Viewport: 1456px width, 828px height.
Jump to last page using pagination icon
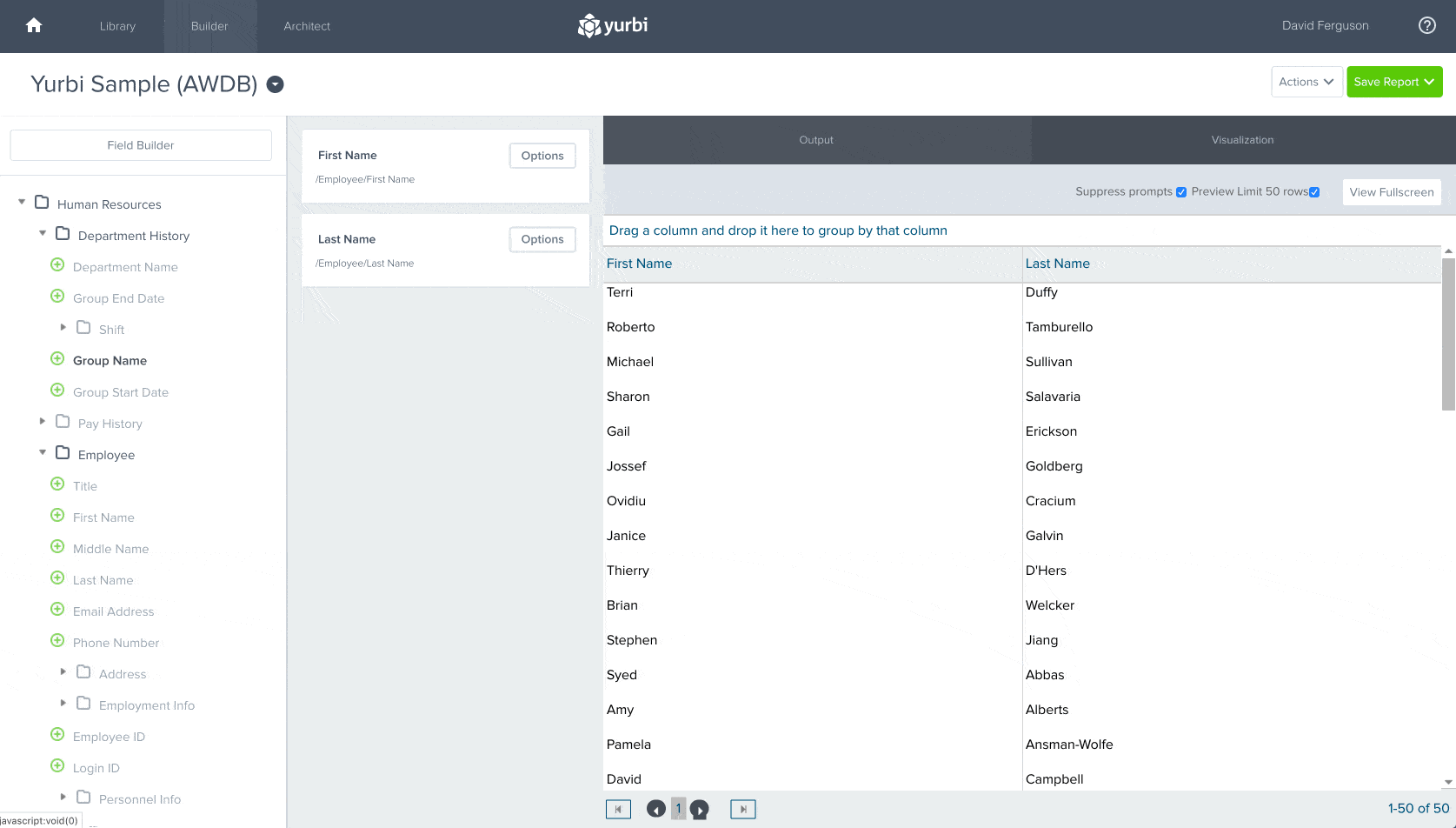(x=742, y=808)
